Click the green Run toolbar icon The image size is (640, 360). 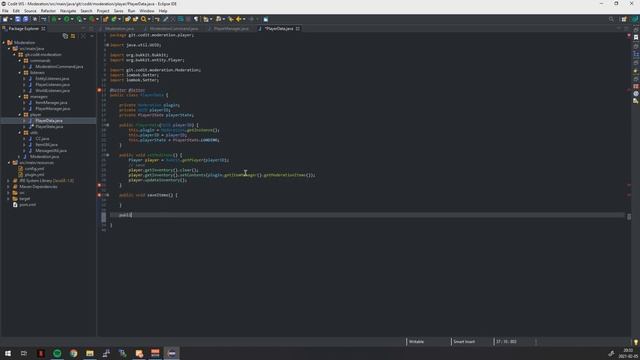point(66,19)
